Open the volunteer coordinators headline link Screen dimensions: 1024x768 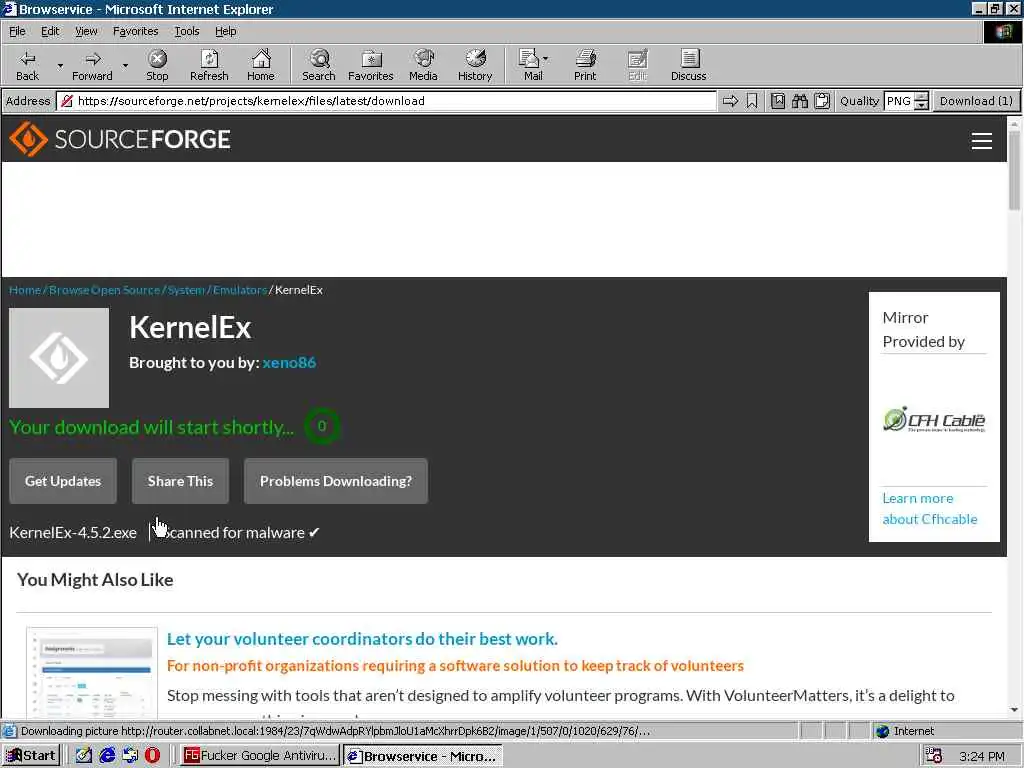coord(362,639)
